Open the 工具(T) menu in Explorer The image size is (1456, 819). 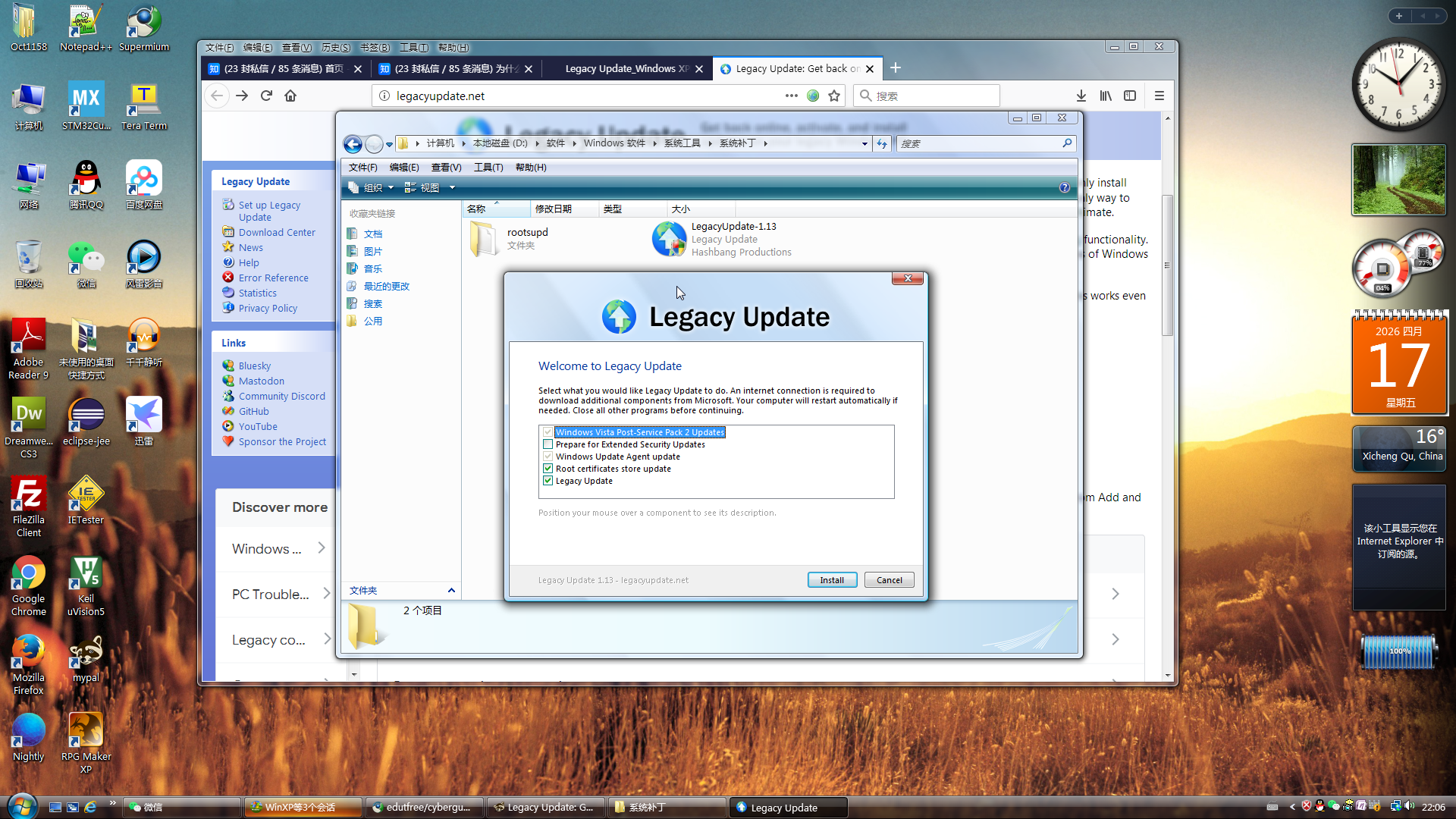click(488, 167)
